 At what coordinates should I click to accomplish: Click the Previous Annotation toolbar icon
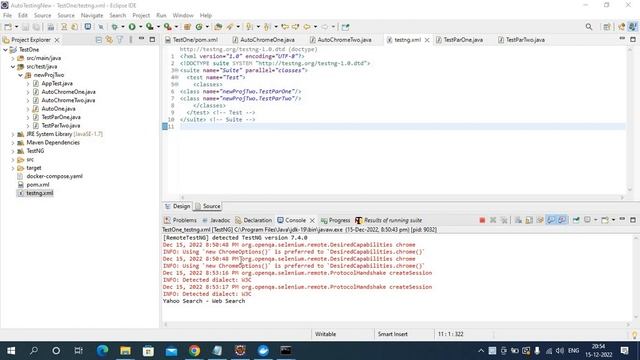267,27
